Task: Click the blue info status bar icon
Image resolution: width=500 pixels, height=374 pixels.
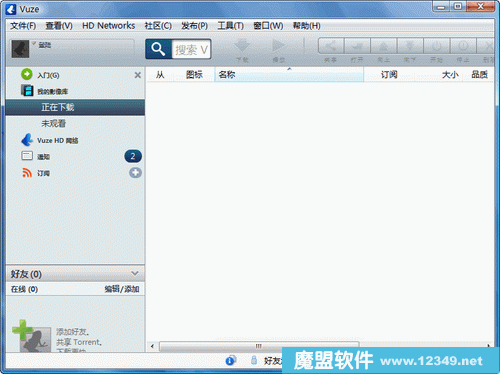Action: (x=230, y=360)
